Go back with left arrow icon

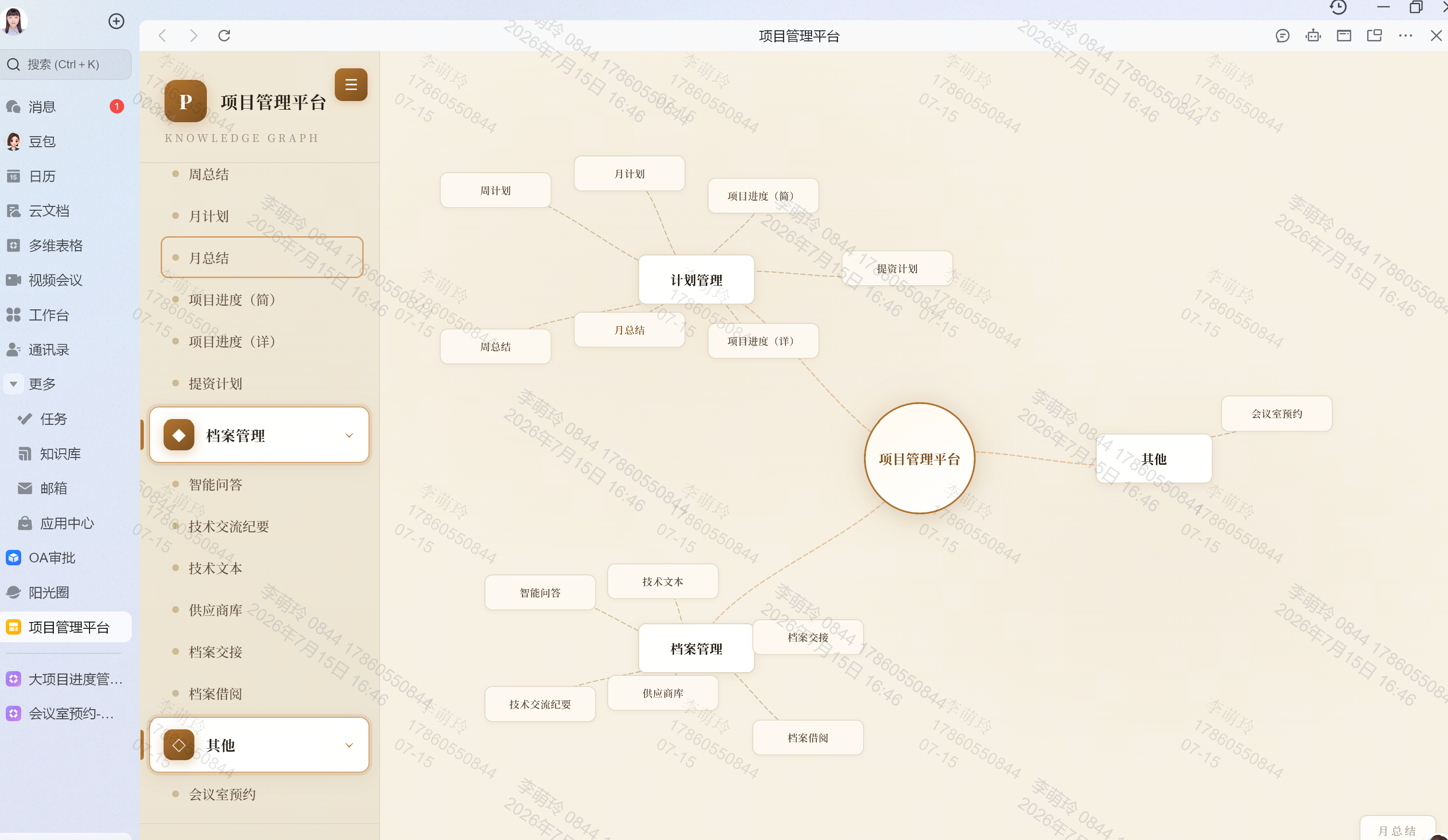click(163, 36)
